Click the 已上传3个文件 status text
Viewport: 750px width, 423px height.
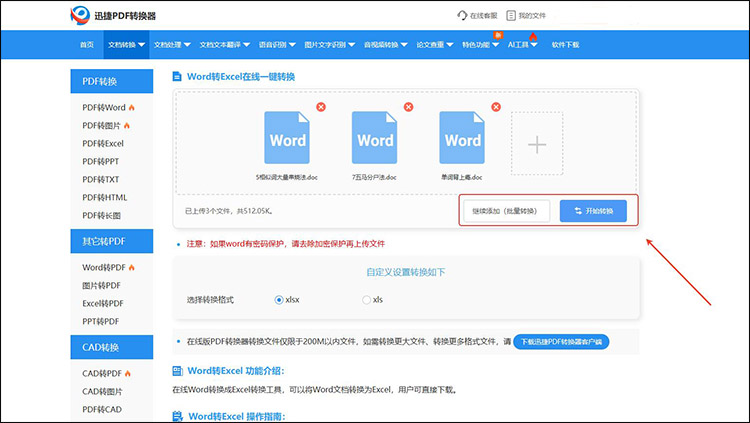229,211
